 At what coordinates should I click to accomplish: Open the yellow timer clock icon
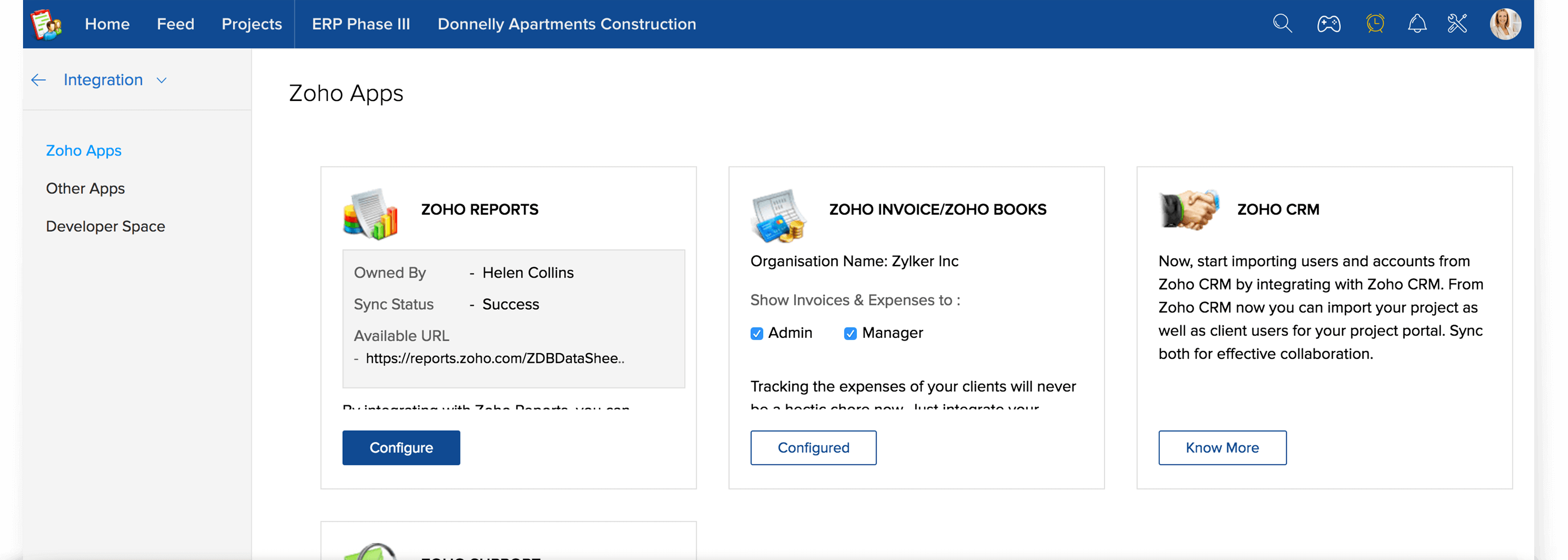click(1374, 24)
